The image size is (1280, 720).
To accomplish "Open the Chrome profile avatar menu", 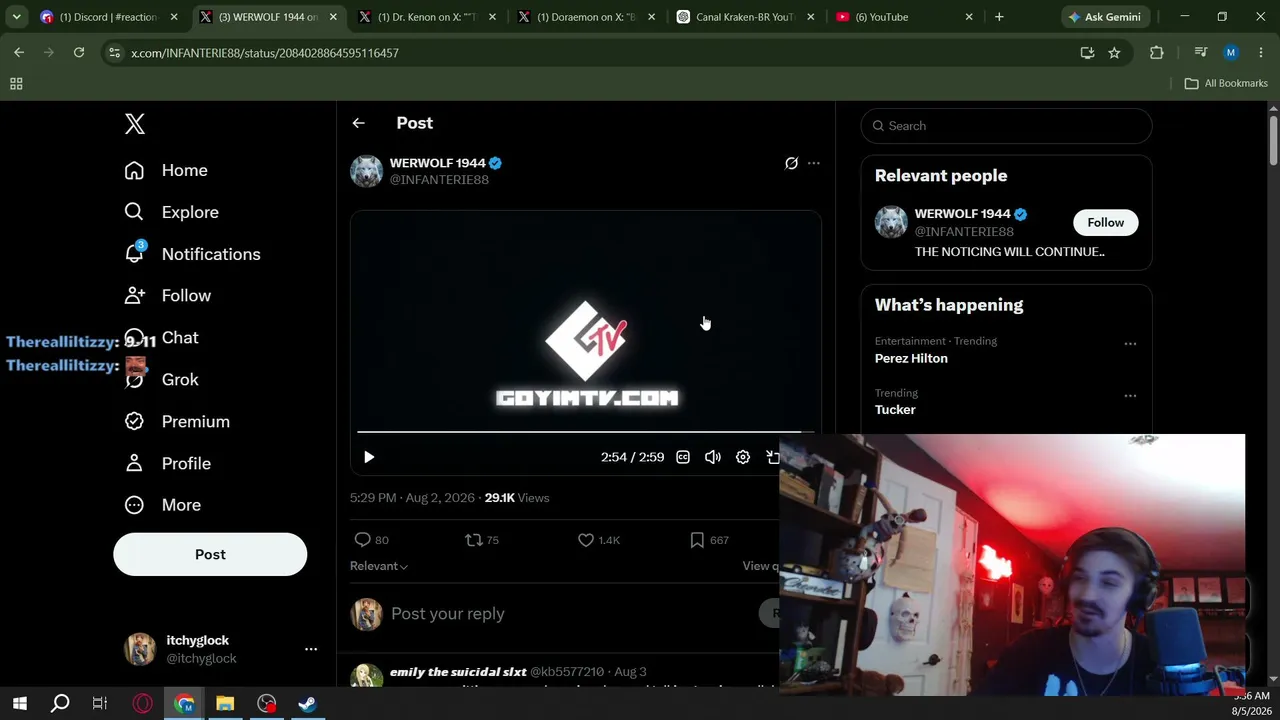I will pos(1231,53).
